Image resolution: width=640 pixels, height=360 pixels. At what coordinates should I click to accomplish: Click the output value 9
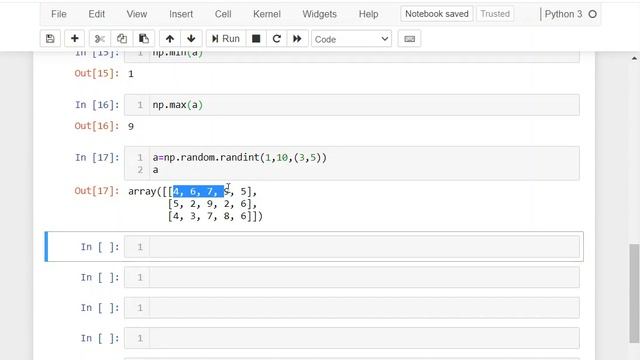(131, 126)
